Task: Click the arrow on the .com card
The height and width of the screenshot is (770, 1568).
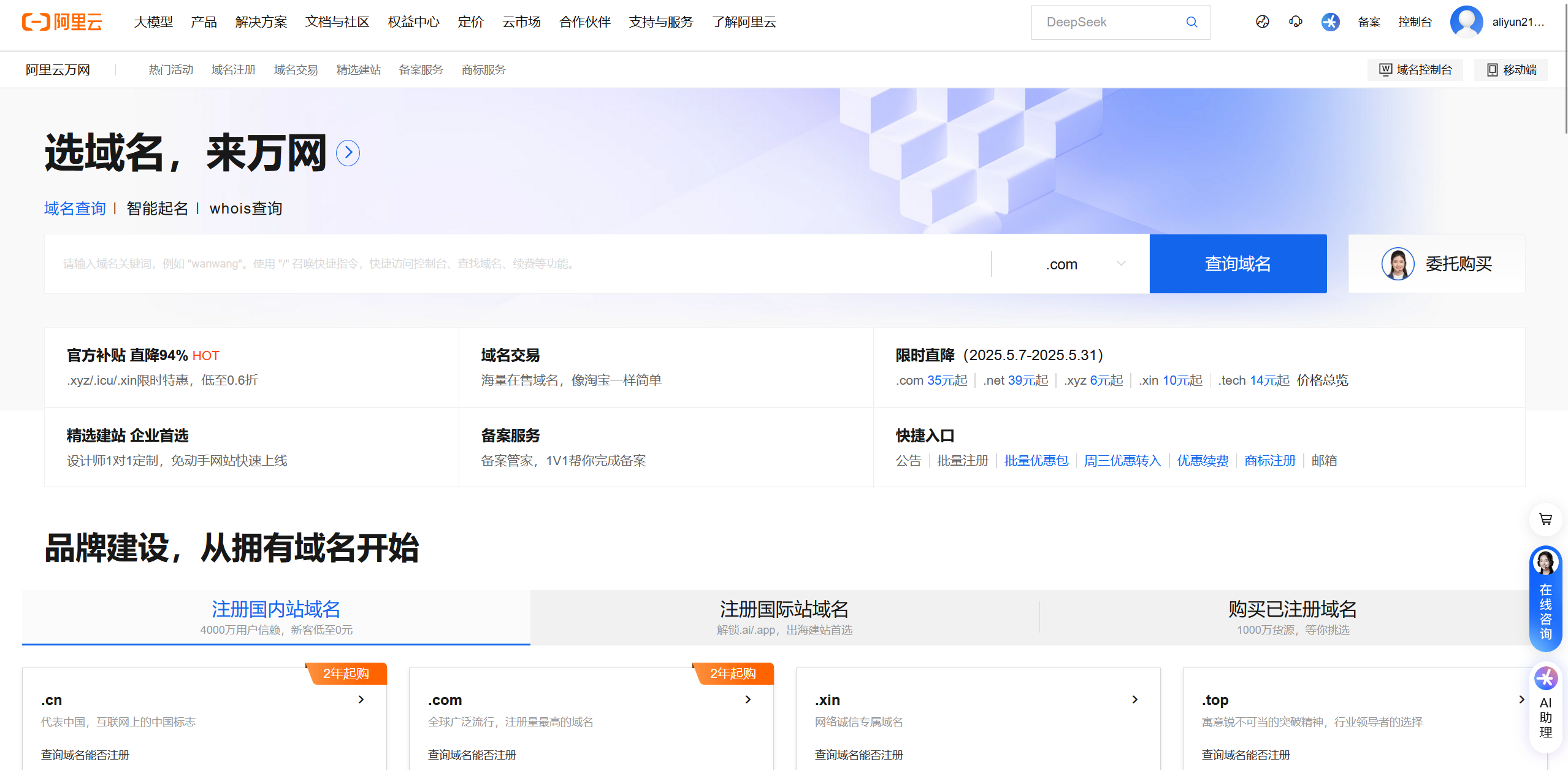Action: pos(748,699)
